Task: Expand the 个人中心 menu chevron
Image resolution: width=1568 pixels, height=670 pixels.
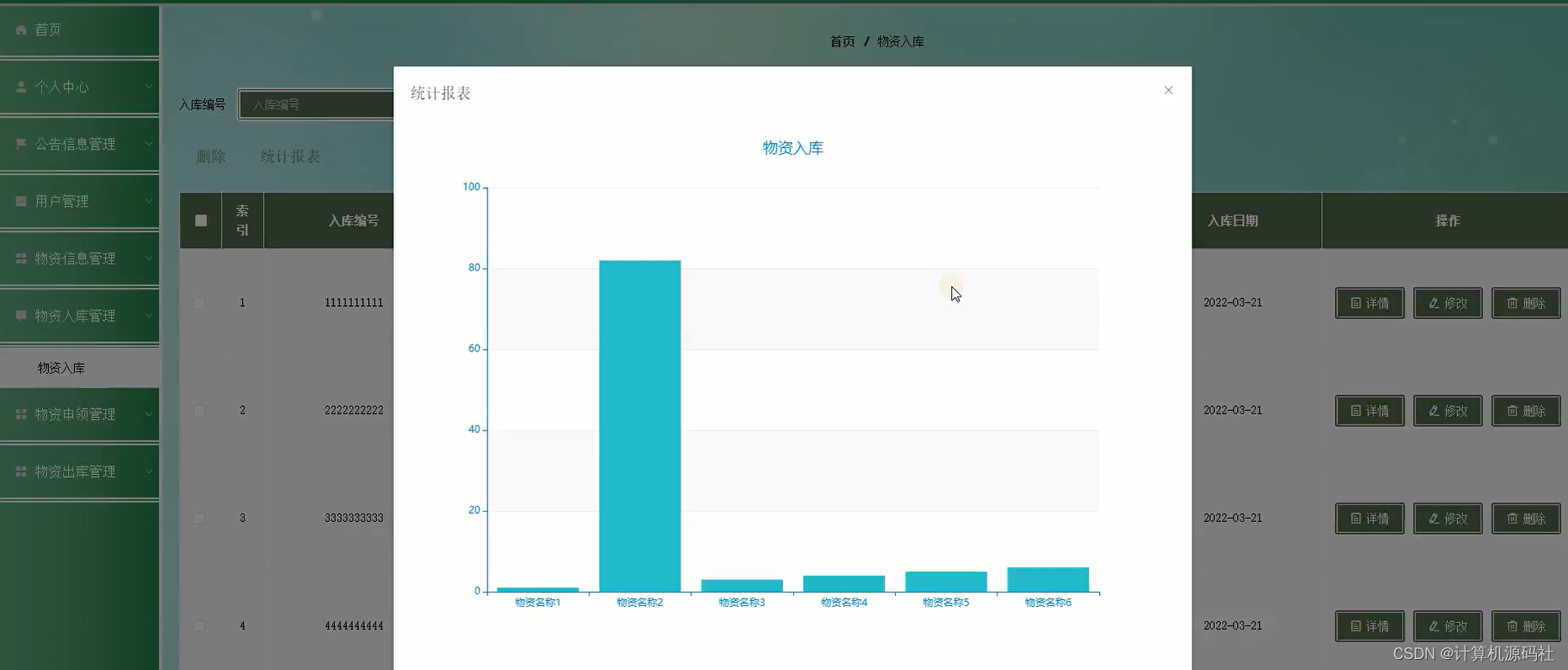Action: pos(149,87)
